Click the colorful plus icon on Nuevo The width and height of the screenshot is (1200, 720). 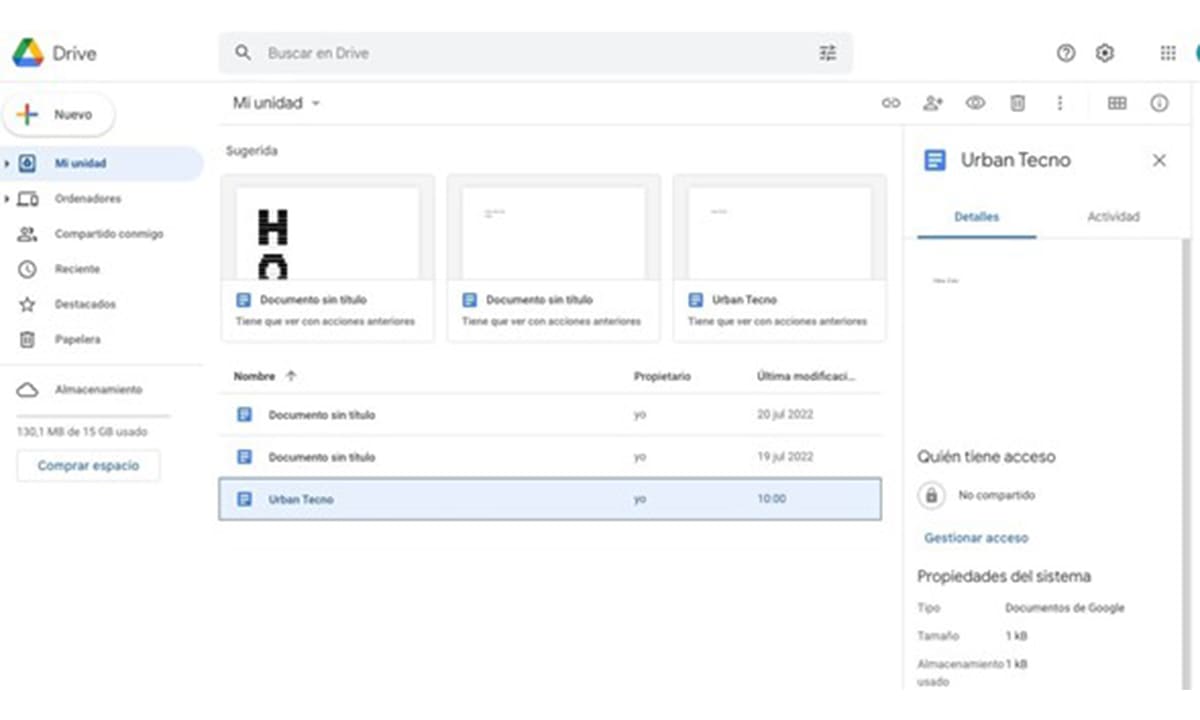coord(28,115)
